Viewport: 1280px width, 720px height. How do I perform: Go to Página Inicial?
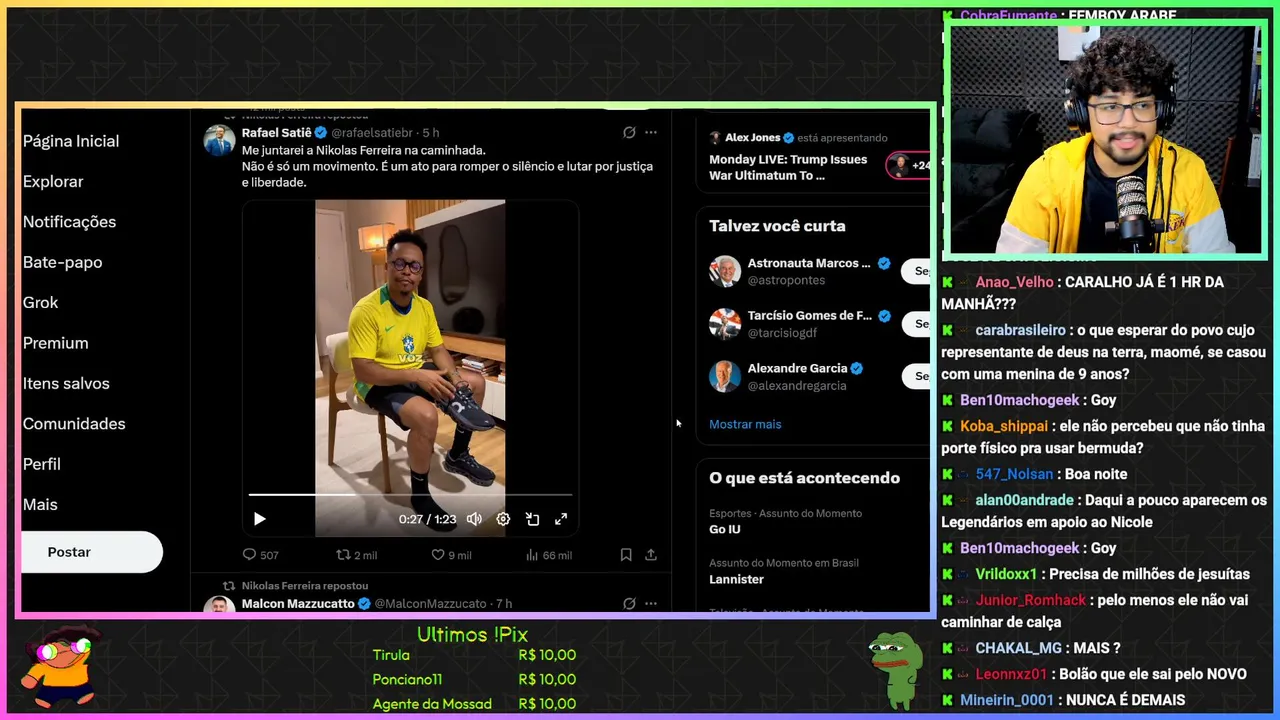click(71, 141)
